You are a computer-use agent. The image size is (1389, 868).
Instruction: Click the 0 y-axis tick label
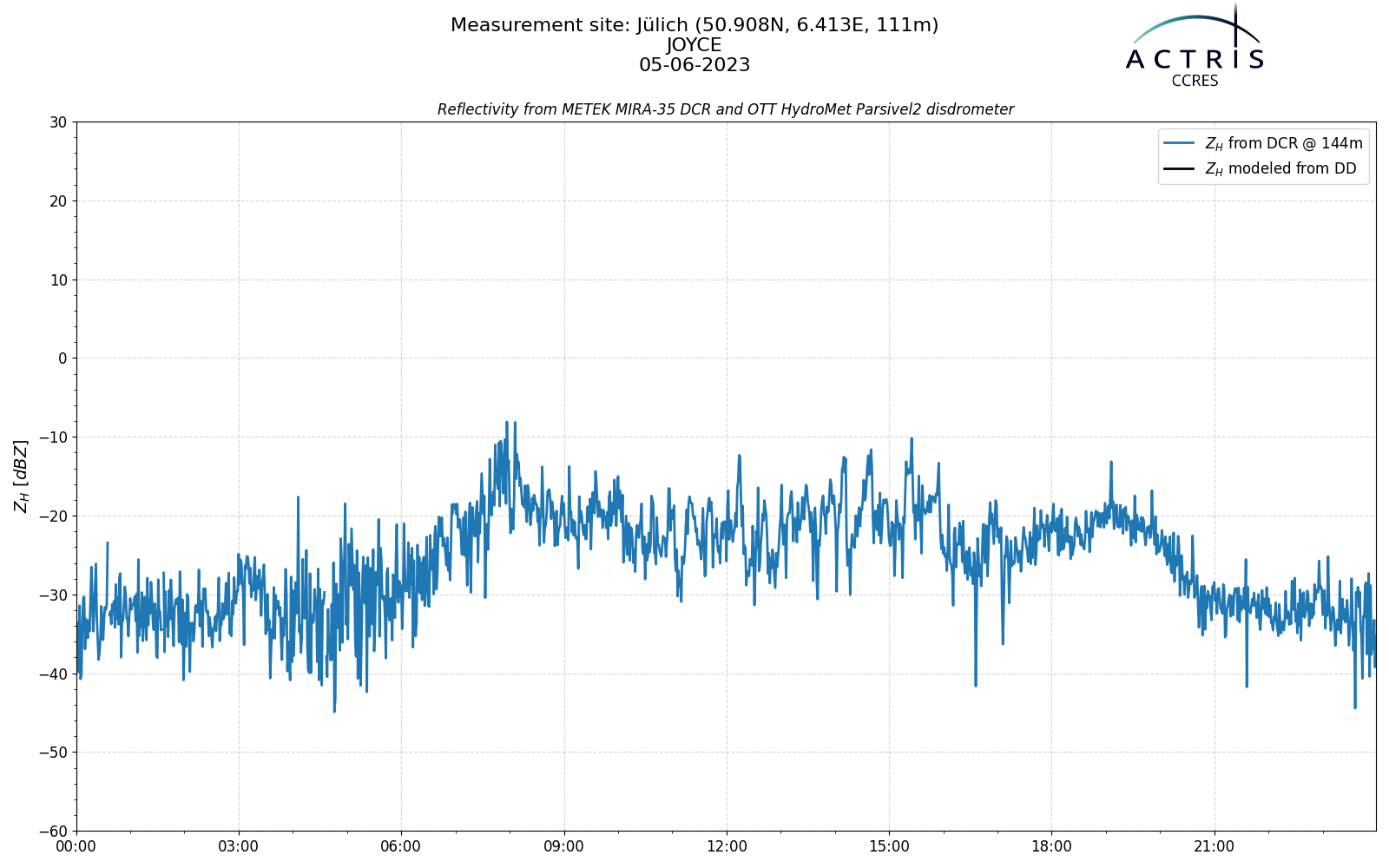[63, 358]
